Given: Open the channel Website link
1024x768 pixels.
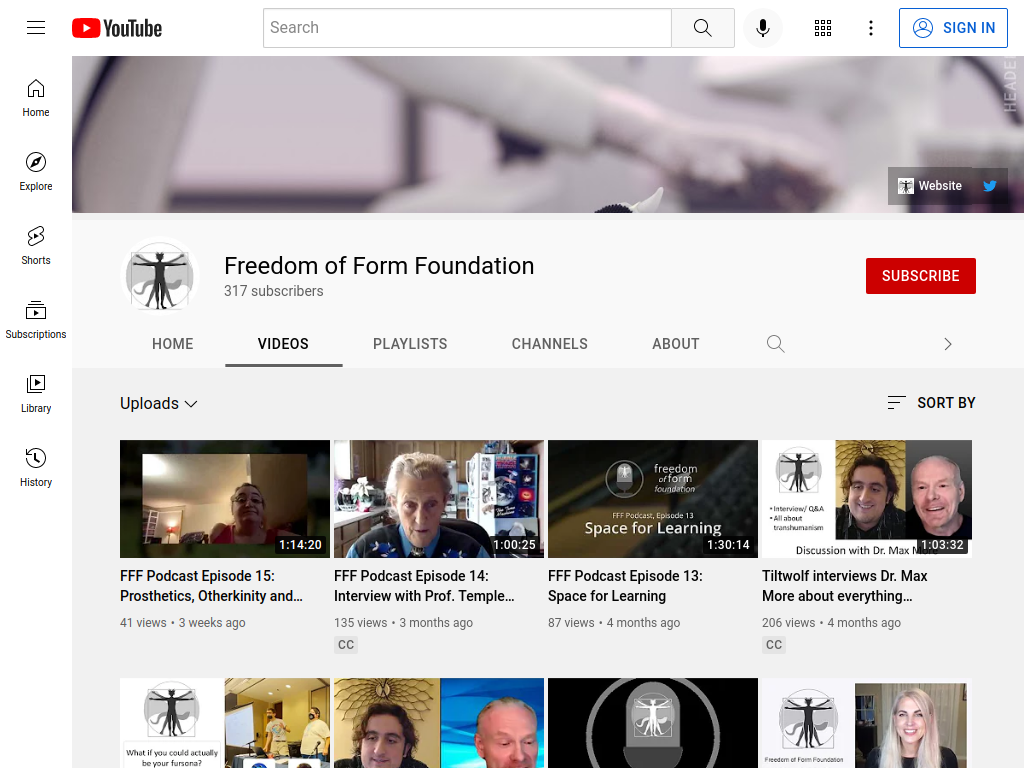Looking at the screenshot, I should coord(930,186).
